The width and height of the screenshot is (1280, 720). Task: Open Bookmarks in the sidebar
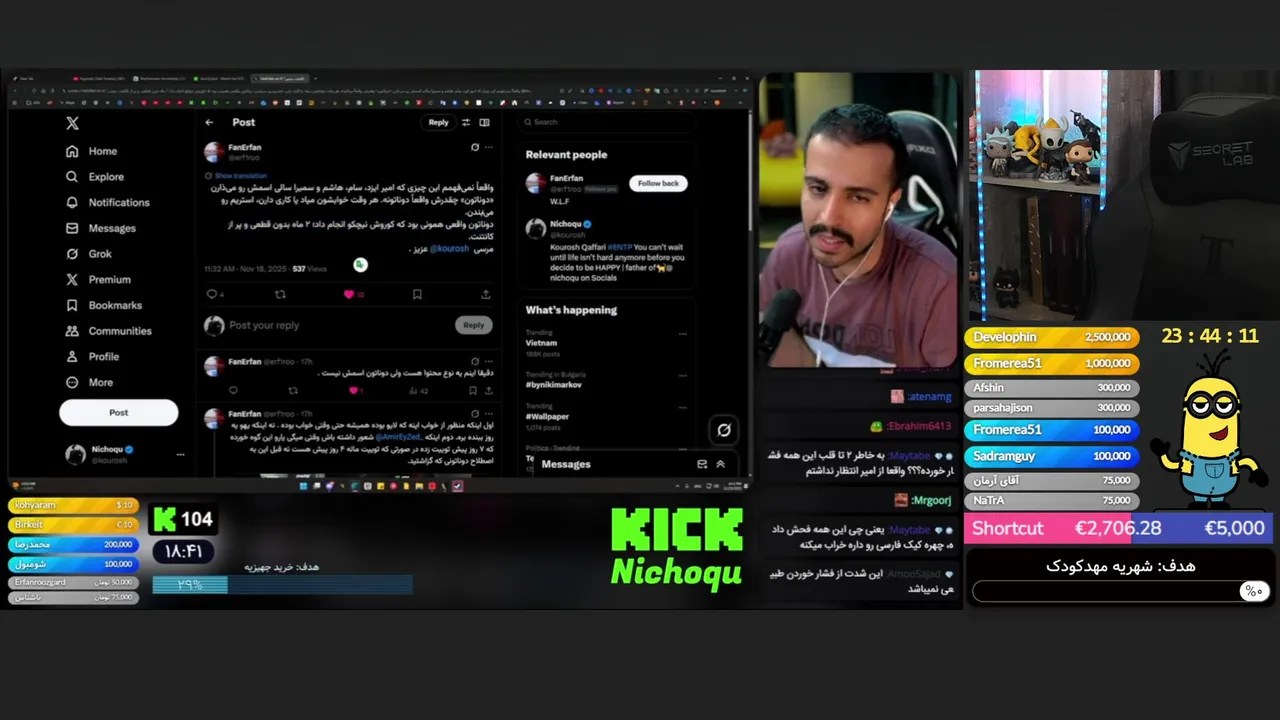pos(104,305)
